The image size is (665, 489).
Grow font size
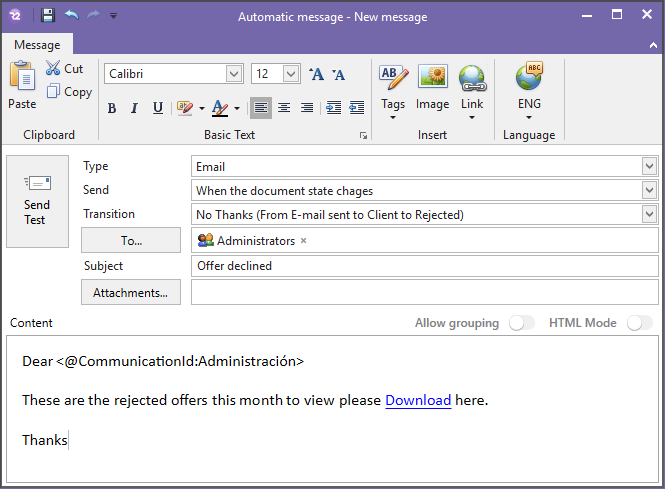click(316, 74)
